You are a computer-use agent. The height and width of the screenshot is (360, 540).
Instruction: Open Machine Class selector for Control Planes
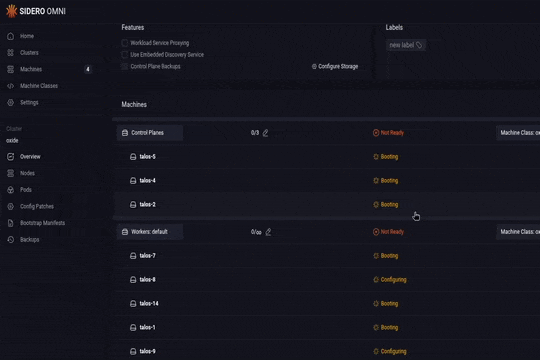[x=518, y=133]
